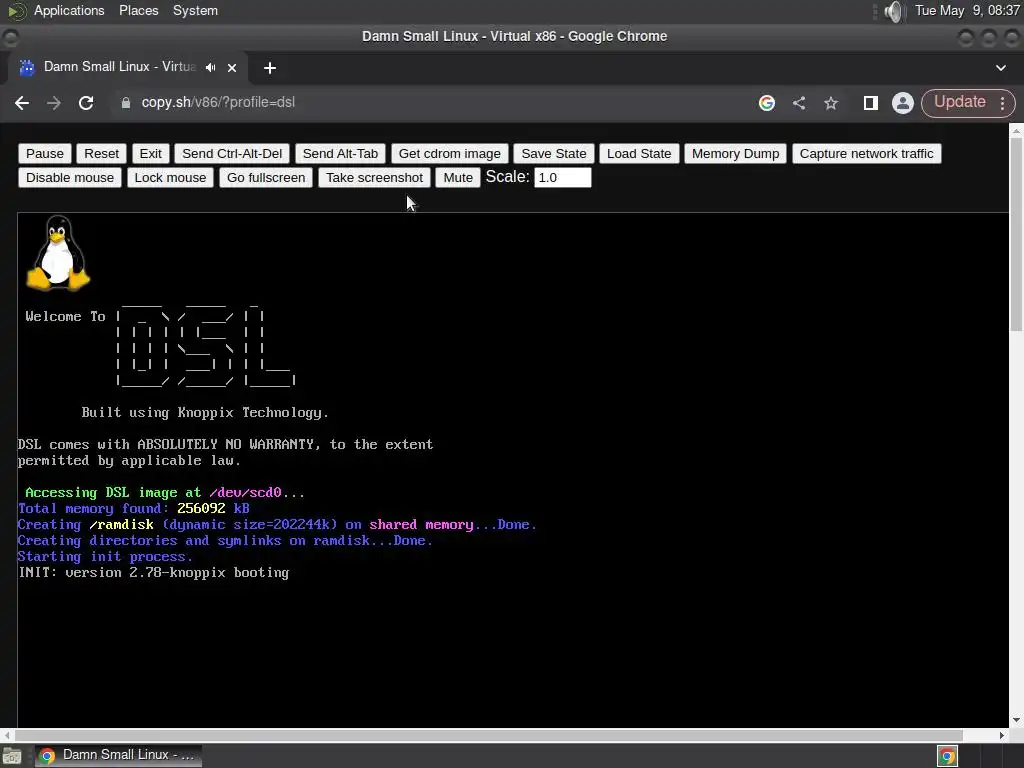The height and width of the screenshot is (768, 1024).
Task: Click Go fullscreen
Action: pyautogui.click(x=266, y=178)
